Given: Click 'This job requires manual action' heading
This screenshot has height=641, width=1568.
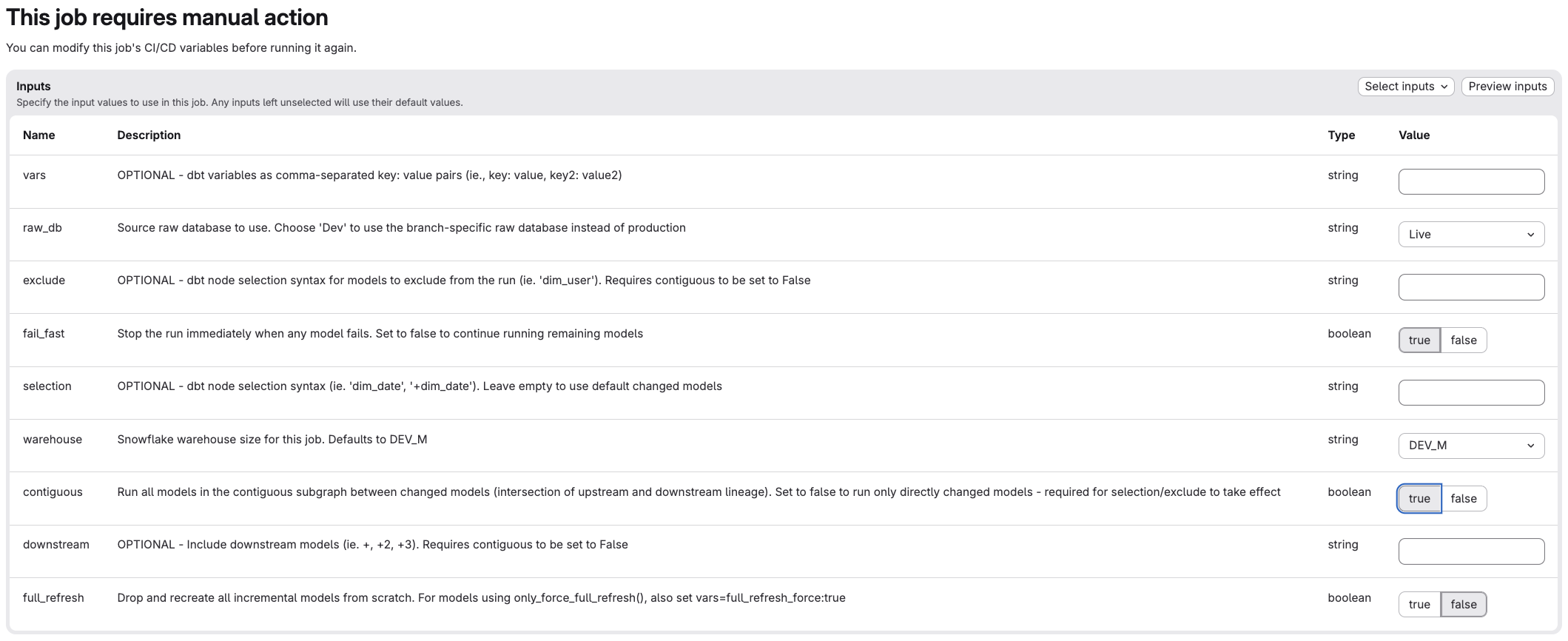Looking at the screenshot, I should coord(167,17).
